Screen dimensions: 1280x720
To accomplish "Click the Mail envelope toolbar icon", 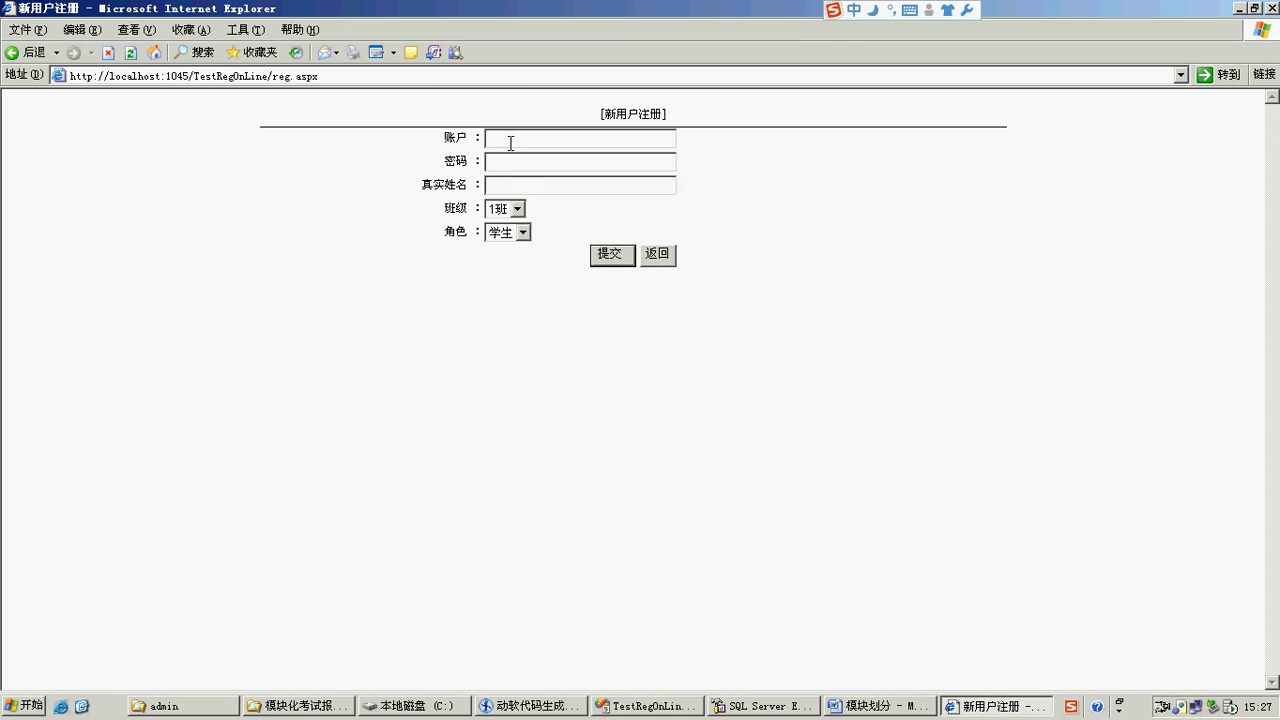I will (324, 53).
